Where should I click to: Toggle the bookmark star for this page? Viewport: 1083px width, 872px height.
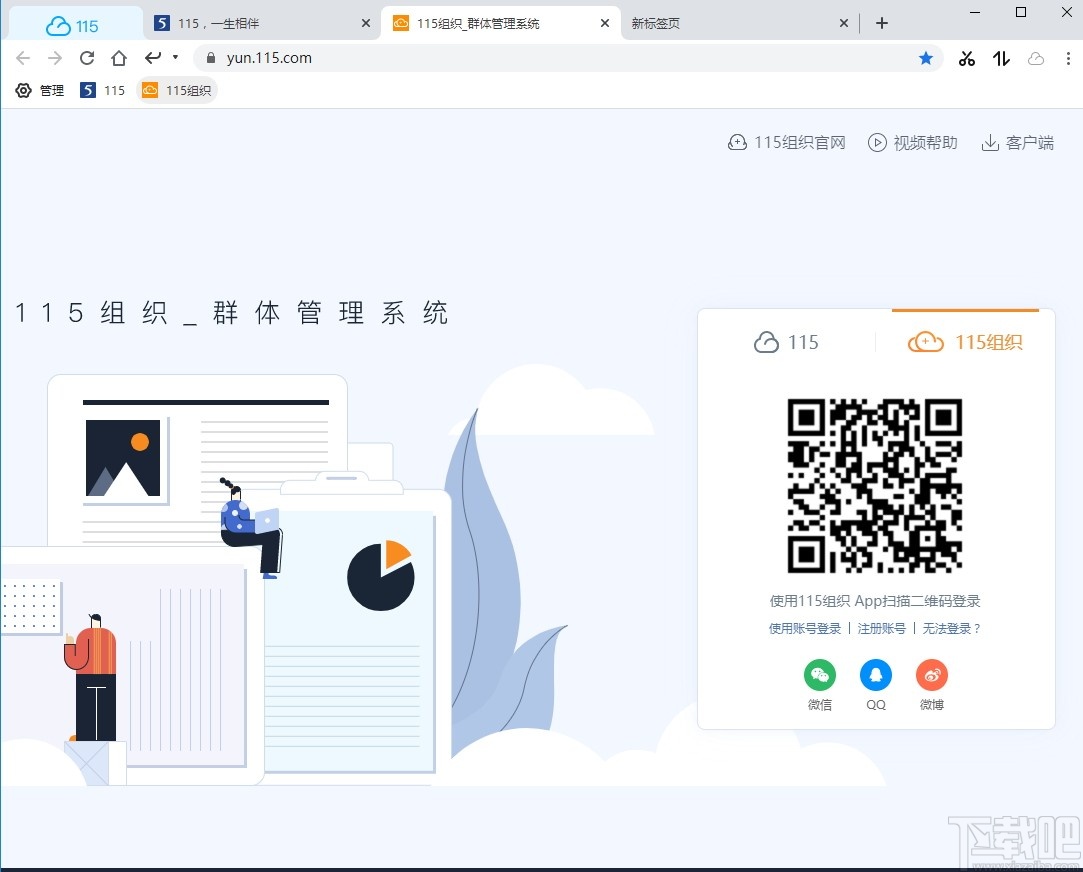tap(926, 58)
